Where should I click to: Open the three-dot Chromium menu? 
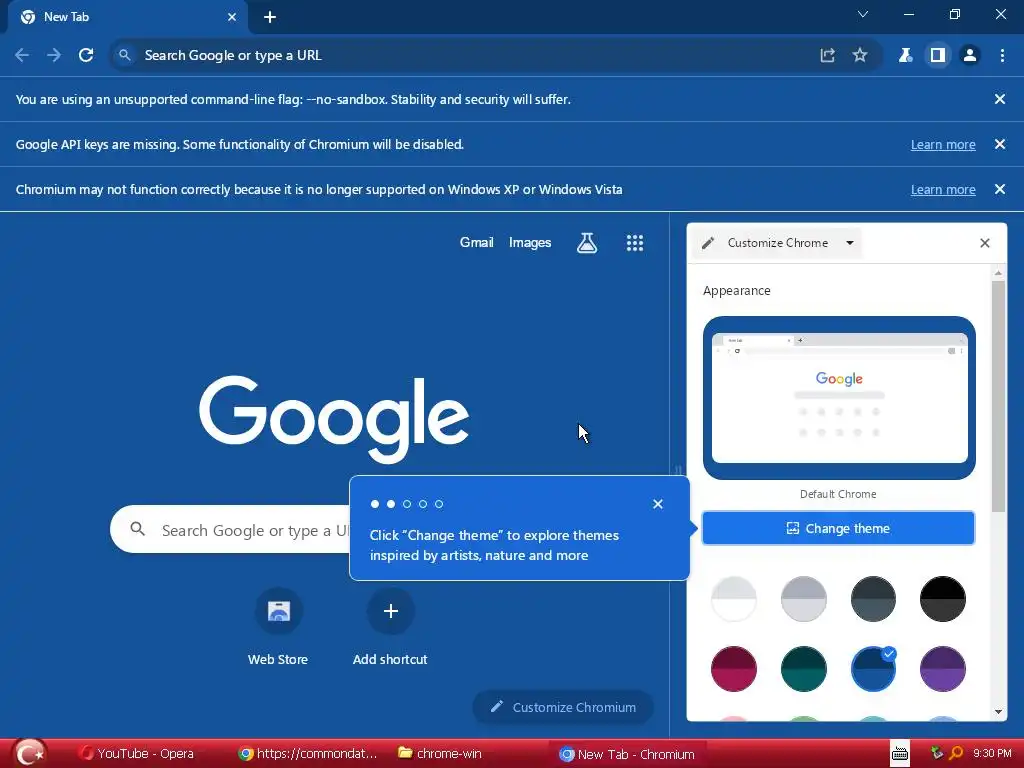click(1002, 56)
